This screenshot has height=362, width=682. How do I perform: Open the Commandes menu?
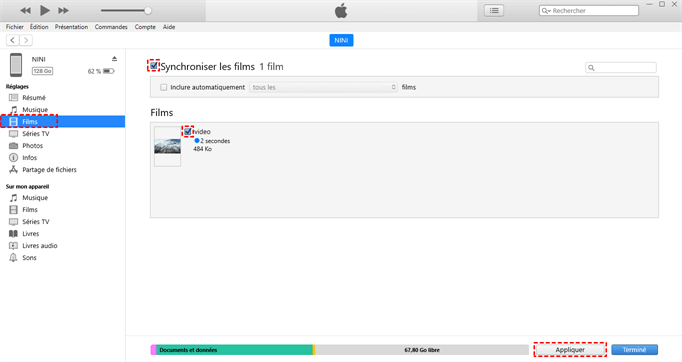[111, 27]
